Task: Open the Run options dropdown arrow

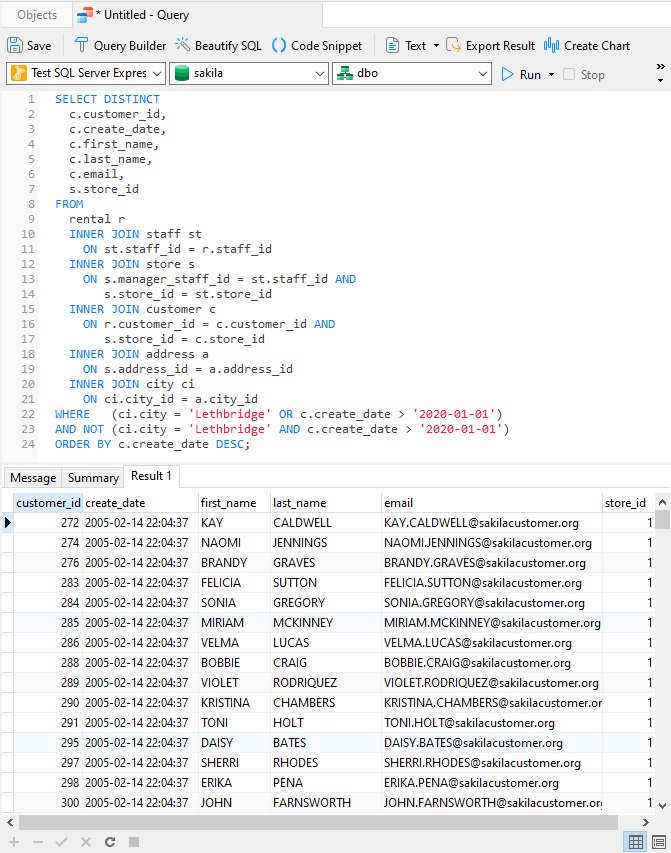Action: pos(551,75)
